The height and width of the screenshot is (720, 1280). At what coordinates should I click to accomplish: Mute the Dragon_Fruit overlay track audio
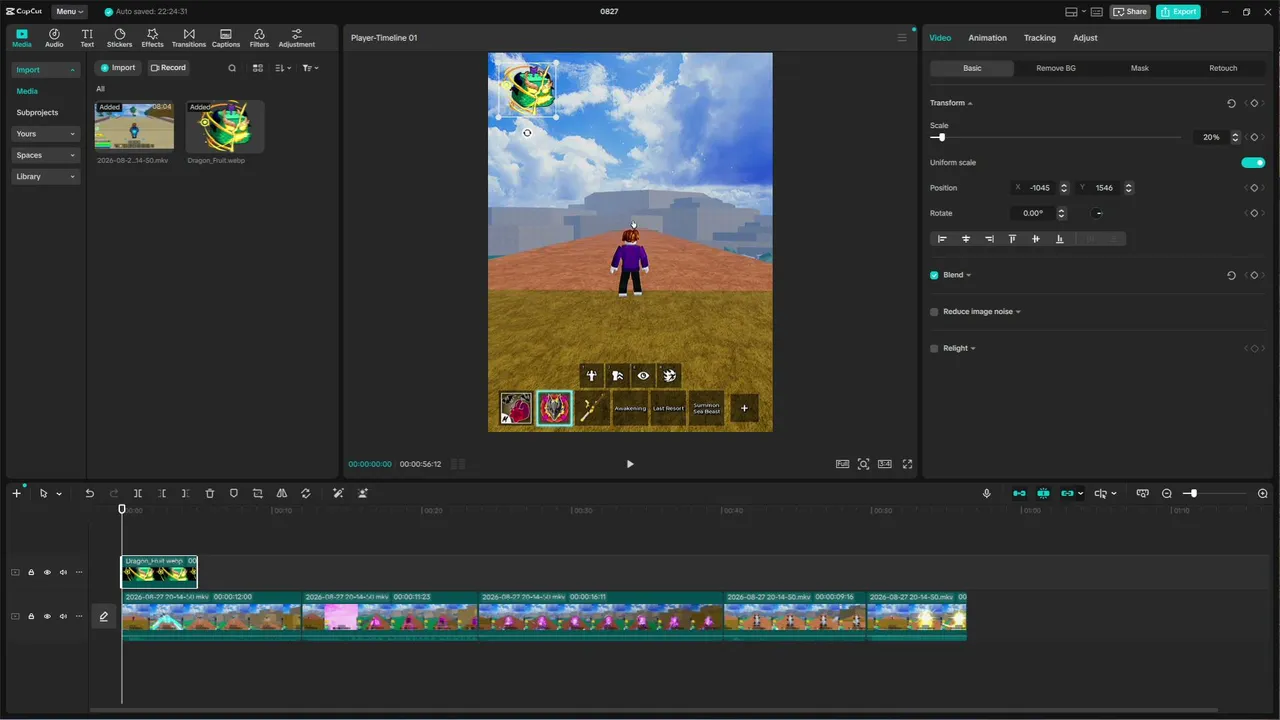pos(63,572)
